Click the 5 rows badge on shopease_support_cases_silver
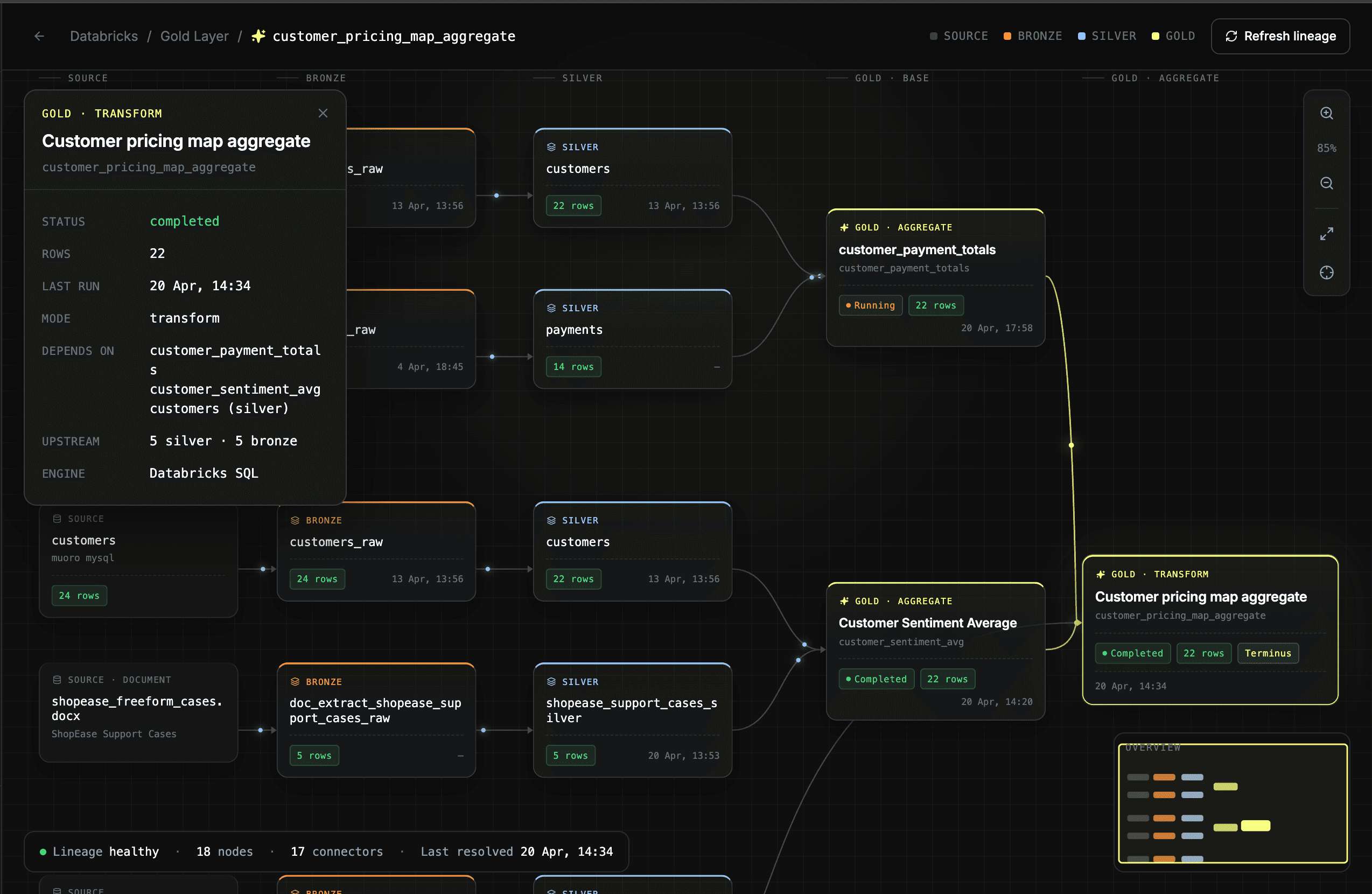The image size is (1372, 894). [570, 755]
